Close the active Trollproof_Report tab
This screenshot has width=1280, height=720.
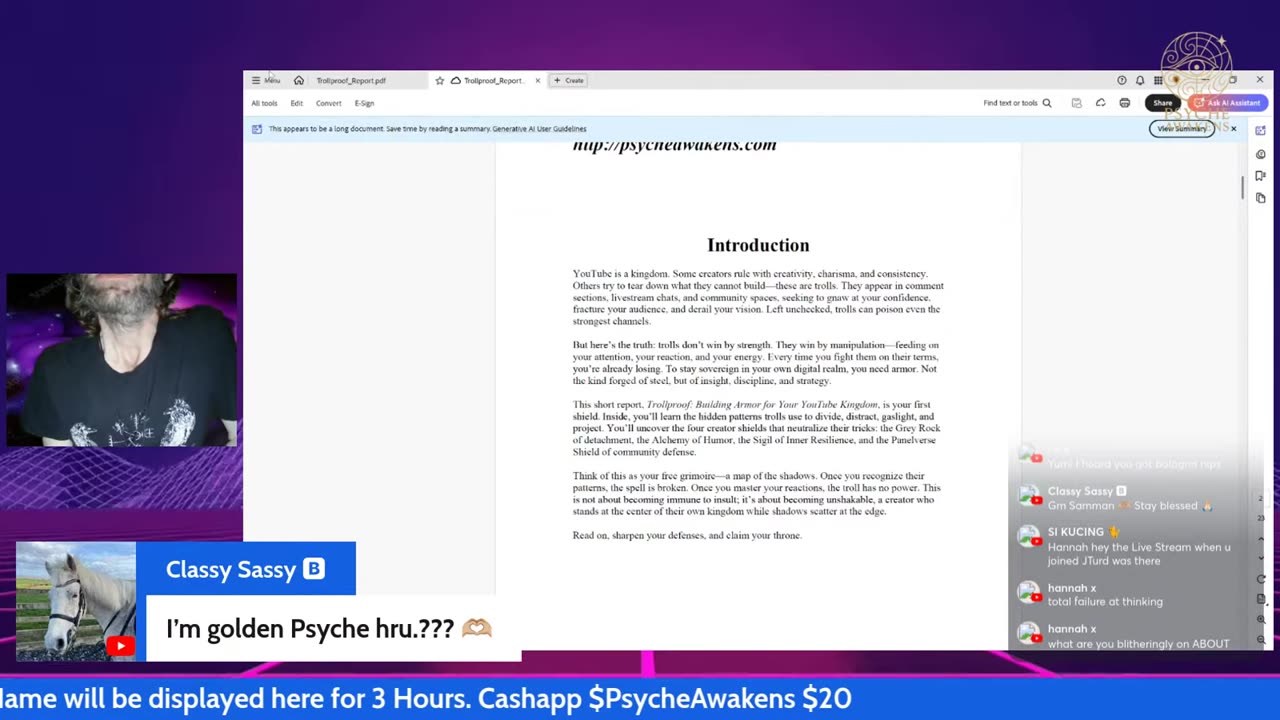[537, 80]
